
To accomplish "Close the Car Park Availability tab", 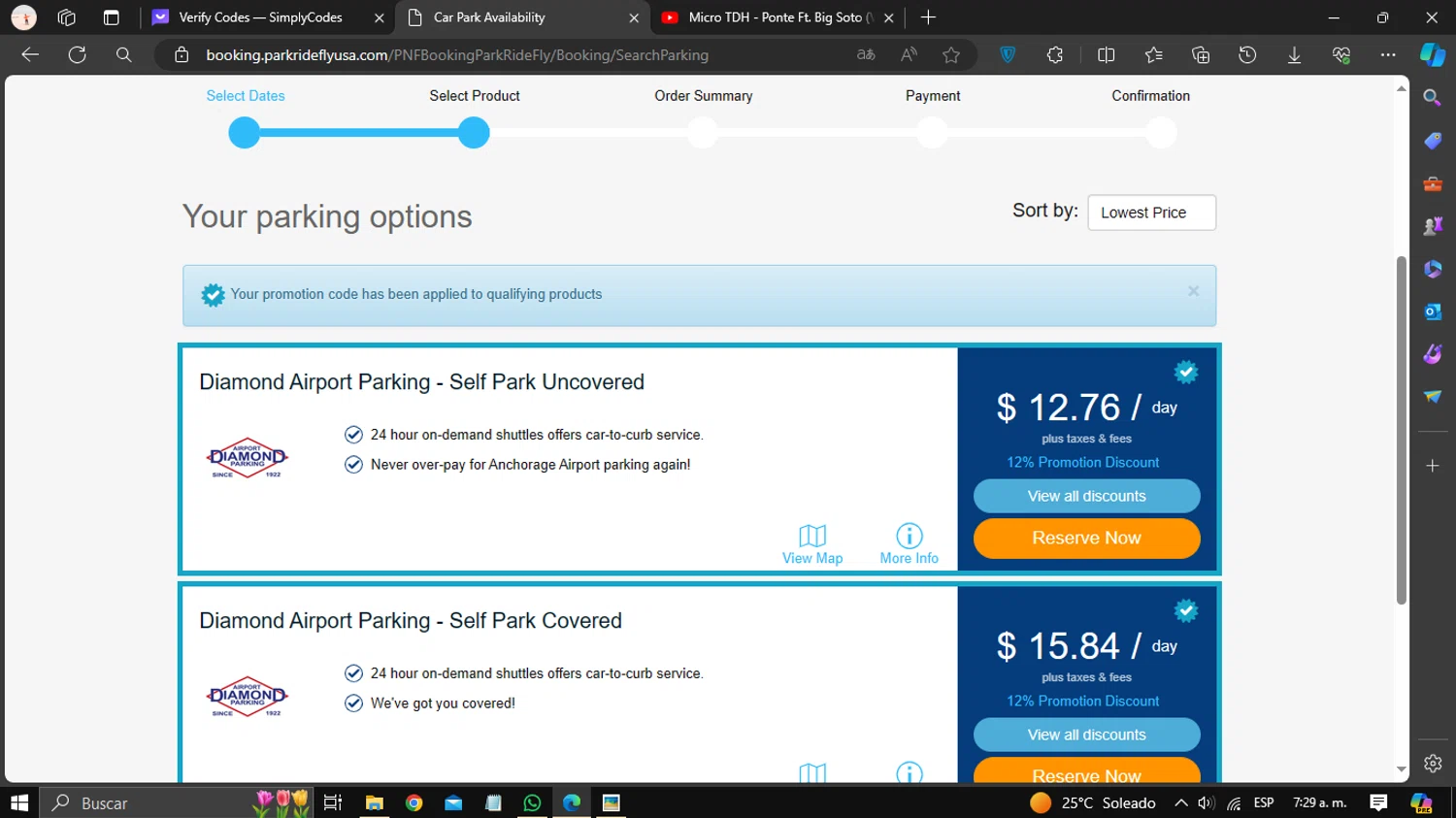I will (634, 17).
